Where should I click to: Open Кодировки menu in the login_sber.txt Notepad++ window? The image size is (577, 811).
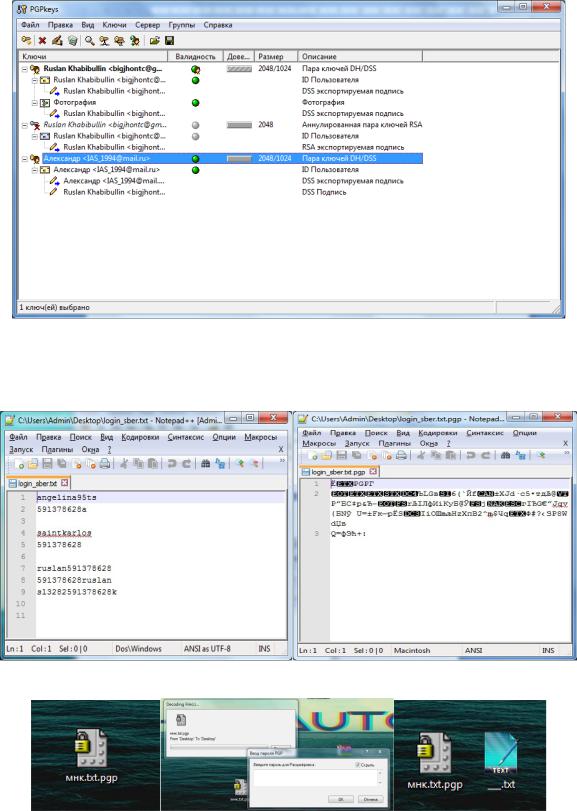click(x=140, y=438)
